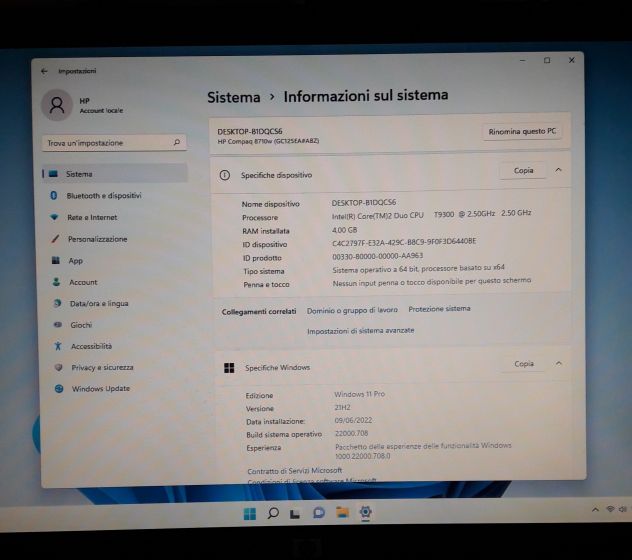The width and height of the screenshot is (632, 560).
Task: Focus the 'Trova un'impostazione' search field
Action: 114,143
